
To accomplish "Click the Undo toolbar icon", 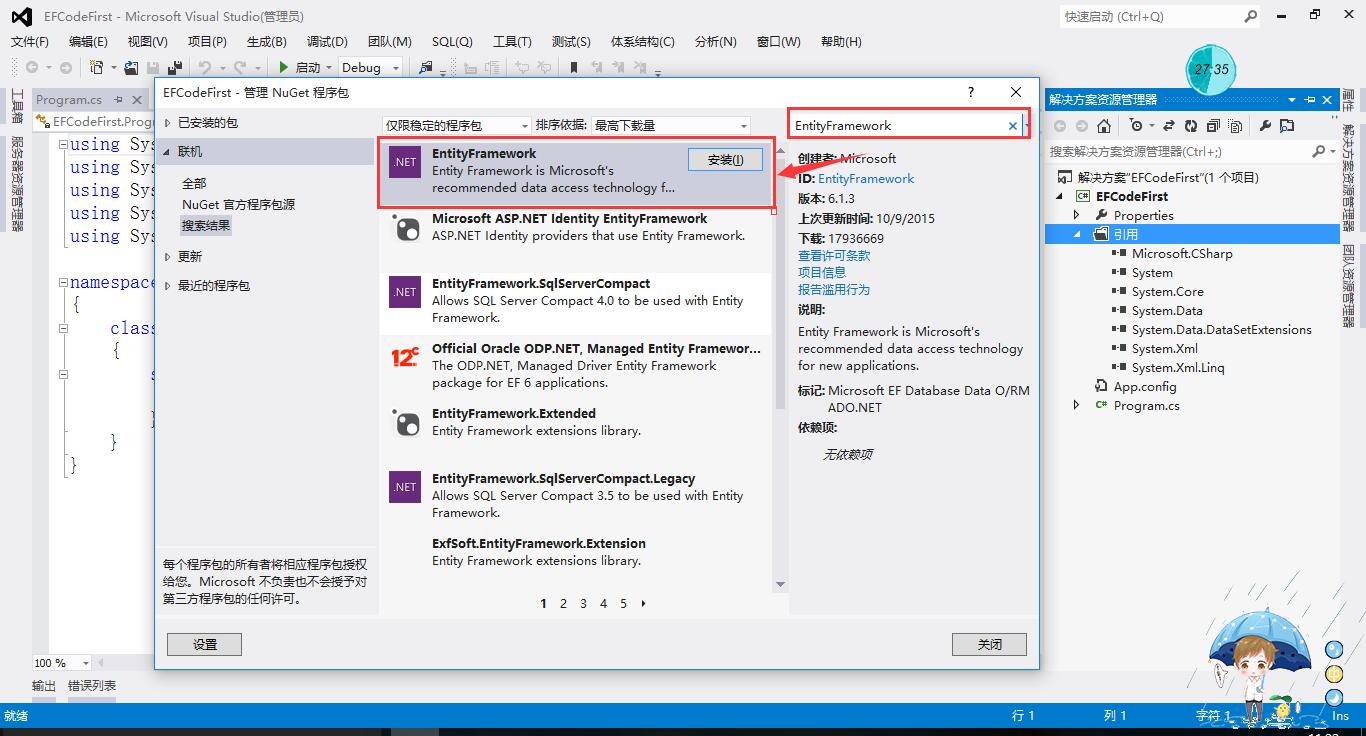I will [x=205, y=68].
